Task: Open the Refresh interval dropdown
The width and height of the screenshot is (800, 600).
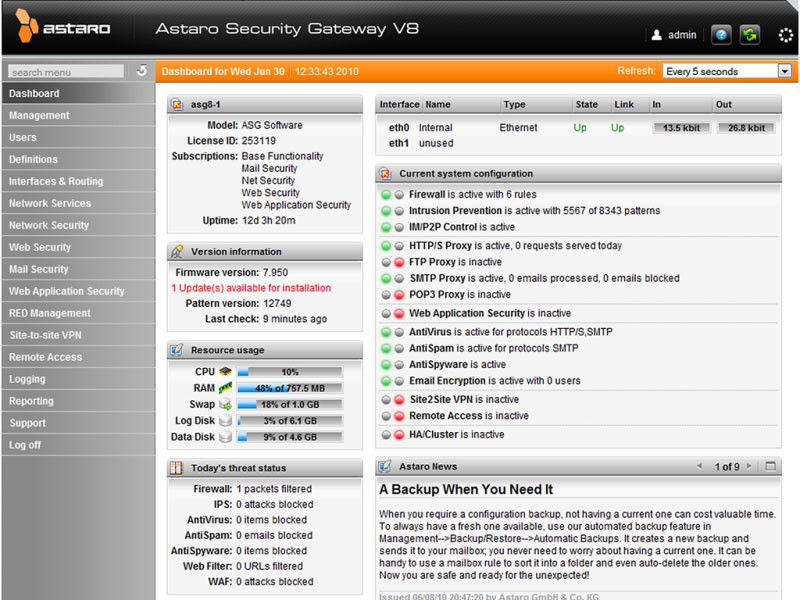Action: tap(785, 71)
